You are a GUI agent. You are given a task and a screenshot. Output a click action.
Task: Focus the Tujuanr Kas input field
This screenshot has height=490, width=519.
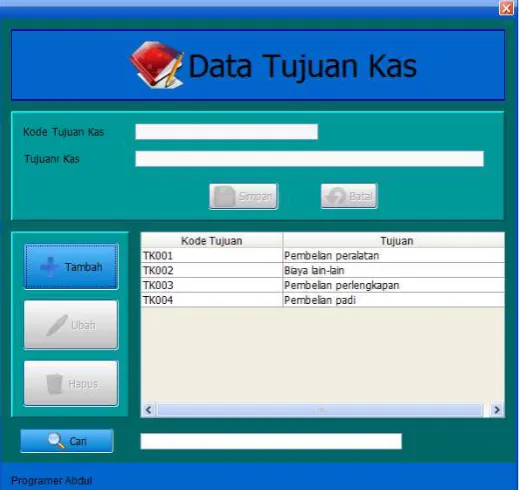(309, 159)
